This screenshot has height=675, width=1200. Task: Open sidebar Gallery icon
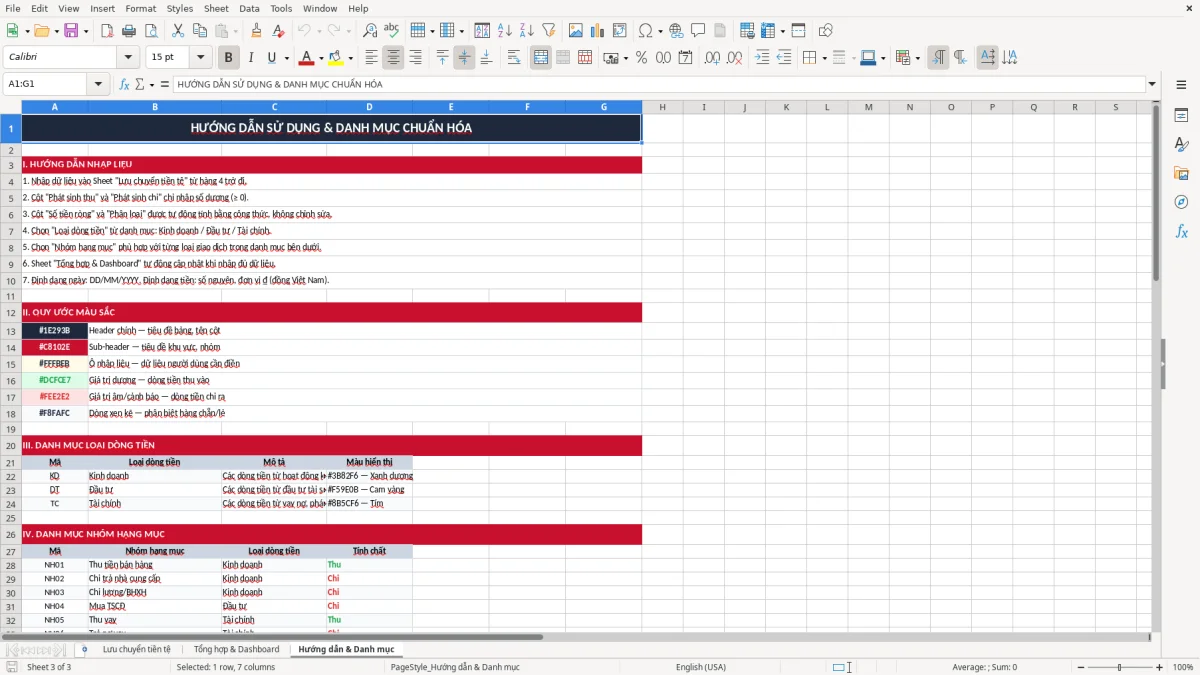coord(1181,174)
